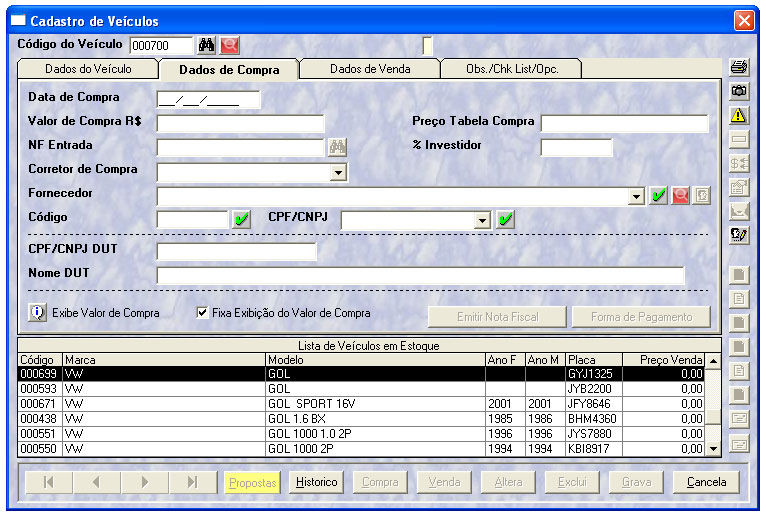Click the vehicle list scrollbar down arrow

(x=713, y=448)
